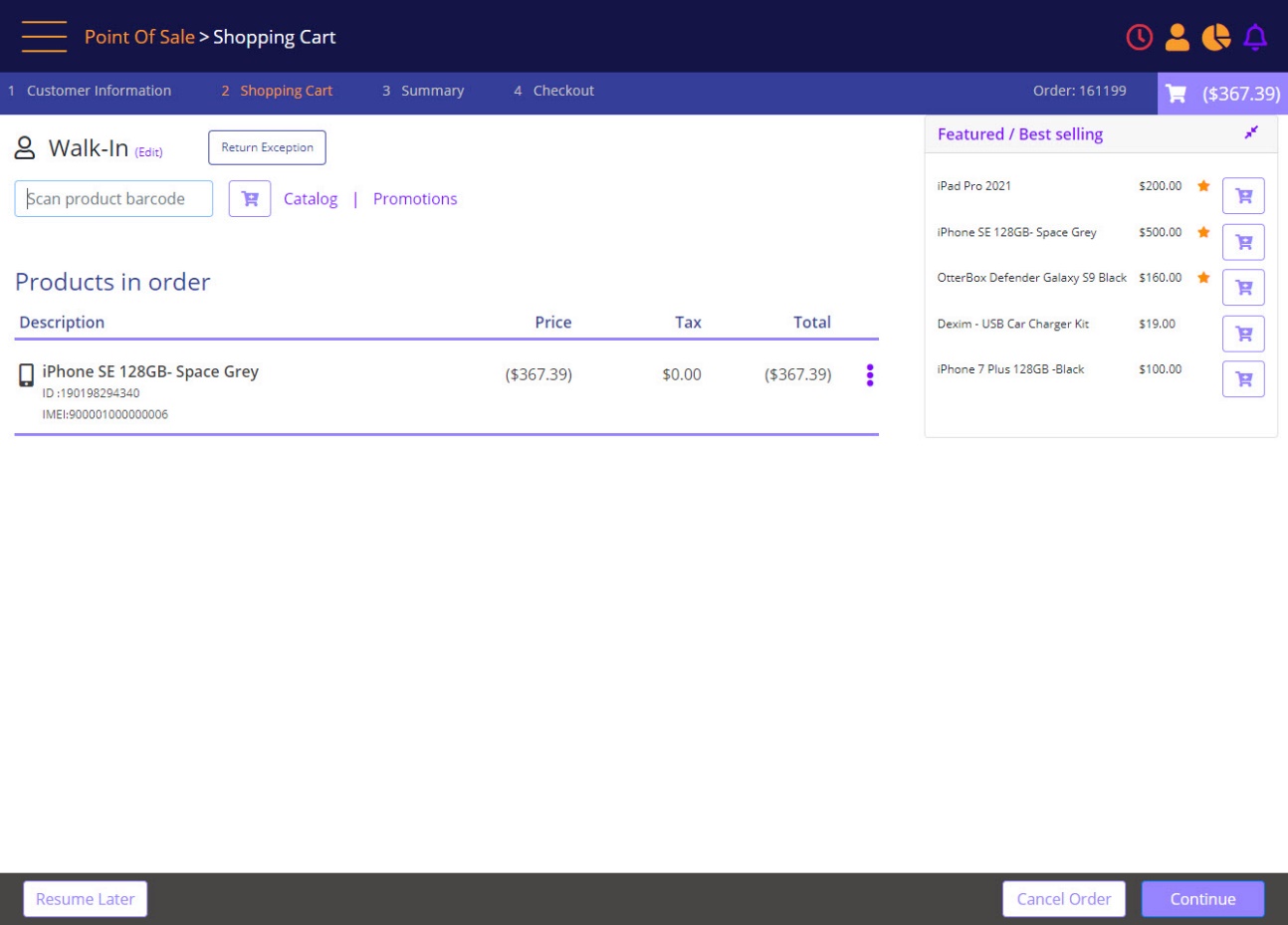Image resolution: width=1288 pixels, height=925 pixels.
Task: Click the ID :190198294340 text
Action: click(91, 393)
